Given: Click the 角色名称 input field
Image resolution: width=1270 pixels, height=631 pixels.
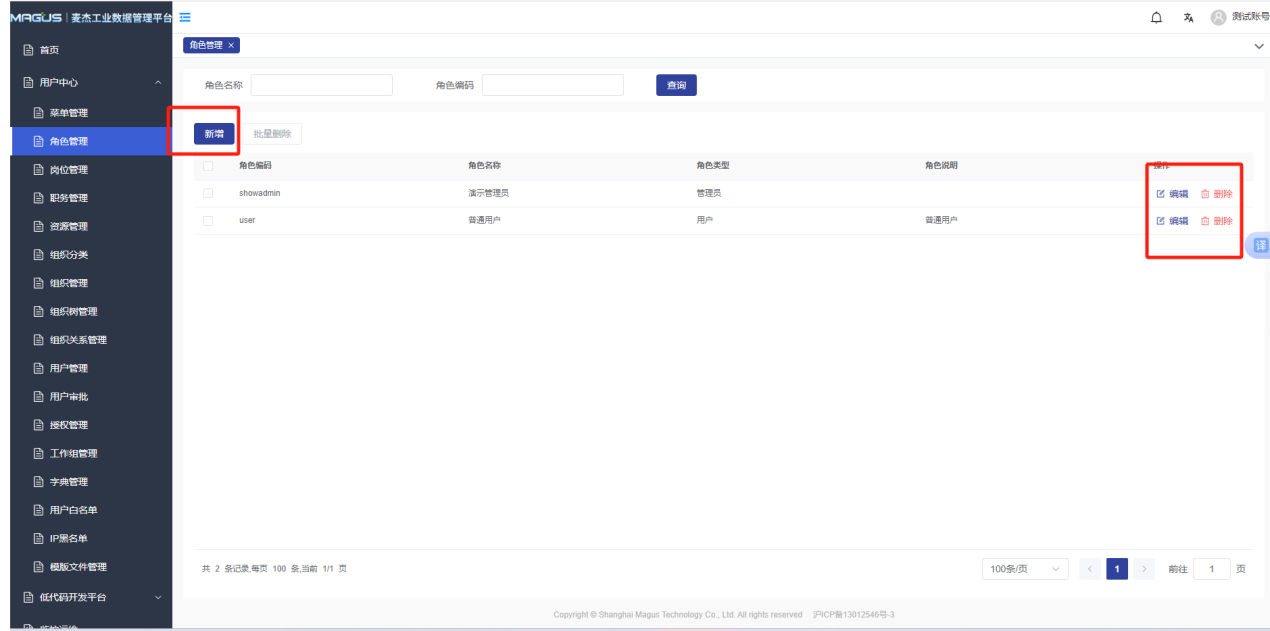Looking at the screenshot, I should click(321, 86).
